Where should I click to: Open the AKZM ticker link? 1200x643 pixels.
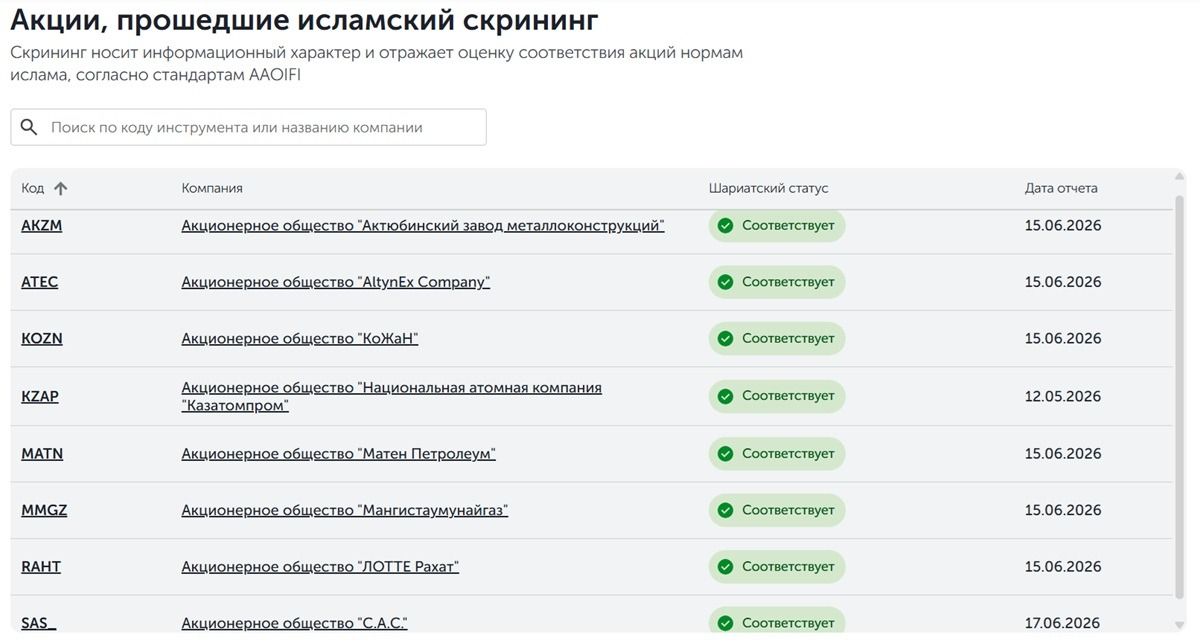click(42, 226)
